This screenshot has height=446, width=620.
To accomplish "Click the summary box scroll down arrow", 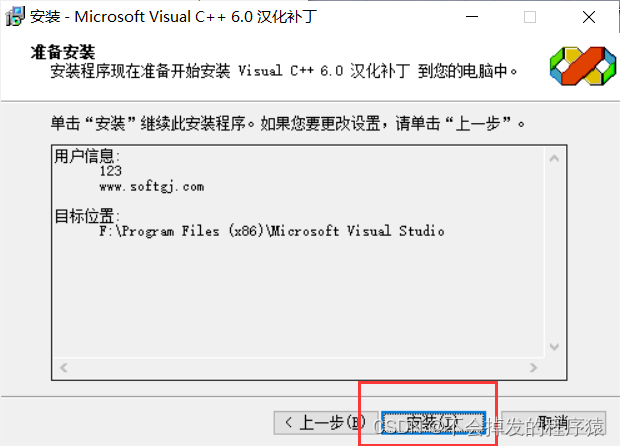I will 554,347.
